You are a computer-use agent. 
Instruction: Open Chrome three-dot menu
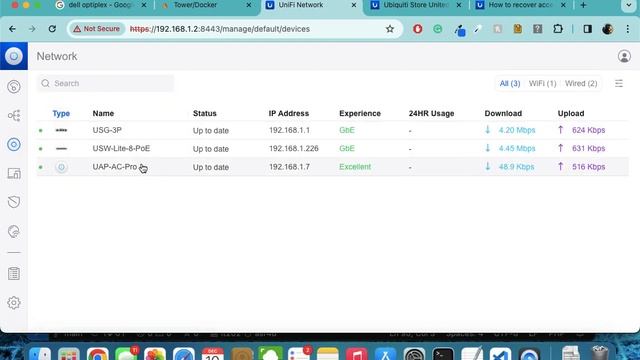coord(628,29)
